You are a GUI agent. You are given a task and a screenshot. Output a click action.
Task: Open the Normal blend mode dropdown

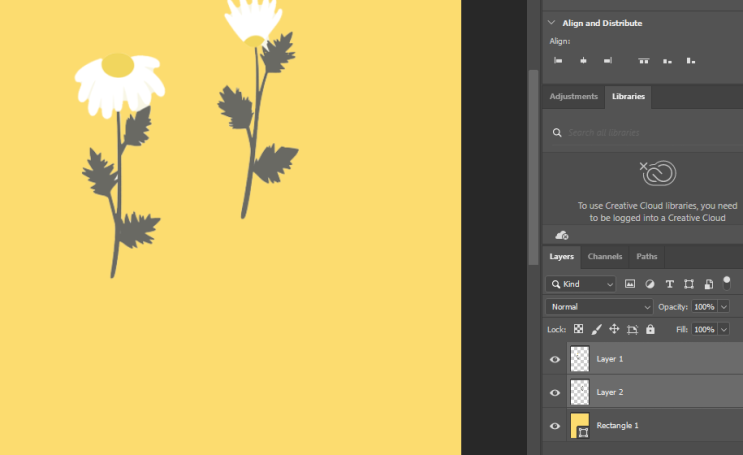tap(599, 307)
